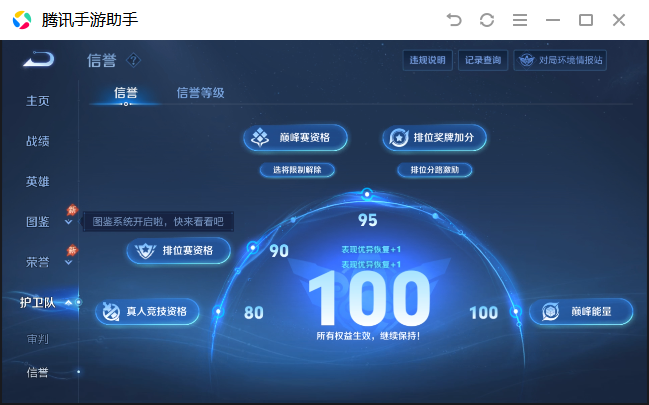Click the 巅峰能量 button

[581, 311]
